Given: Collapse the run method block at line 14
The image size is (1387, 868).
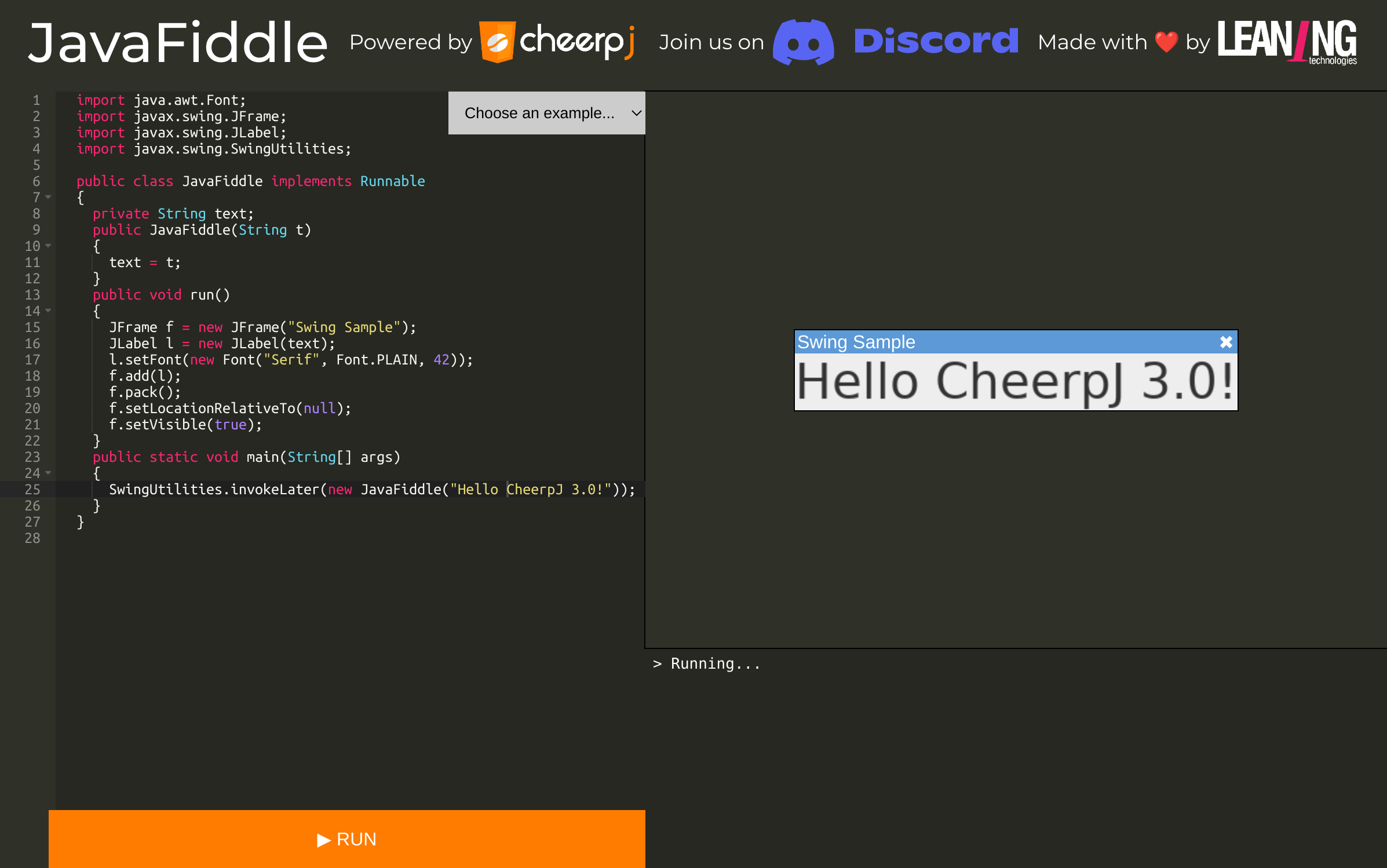Looking at the screenshot, I should click(x=48, y=311).
